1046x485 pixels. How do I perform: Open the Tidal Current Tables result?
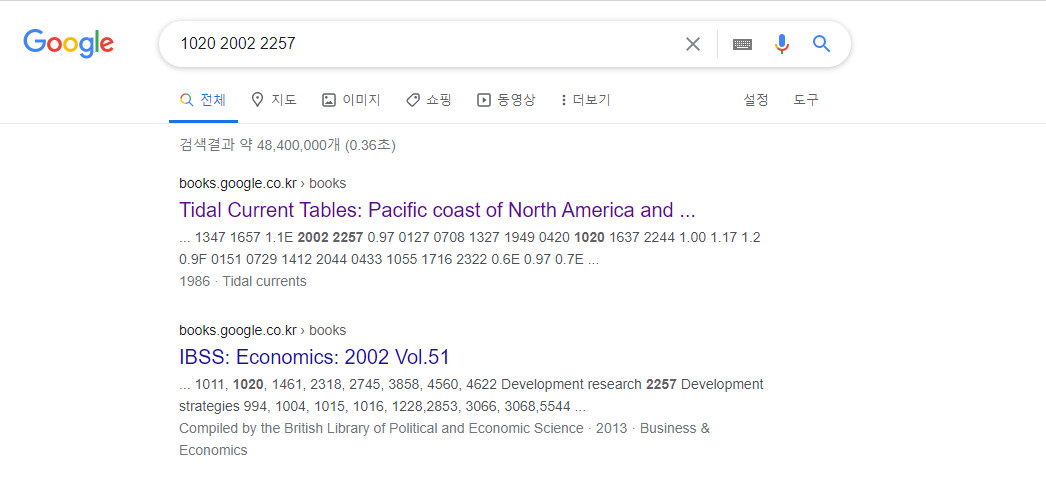point(437,210)
